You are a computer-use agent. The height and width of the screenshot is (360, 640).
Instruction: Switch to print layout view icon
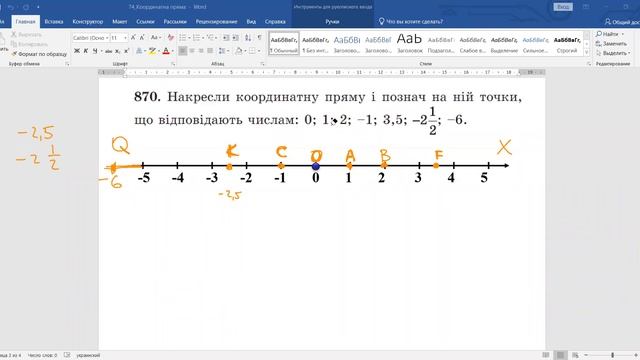point(560,355)
